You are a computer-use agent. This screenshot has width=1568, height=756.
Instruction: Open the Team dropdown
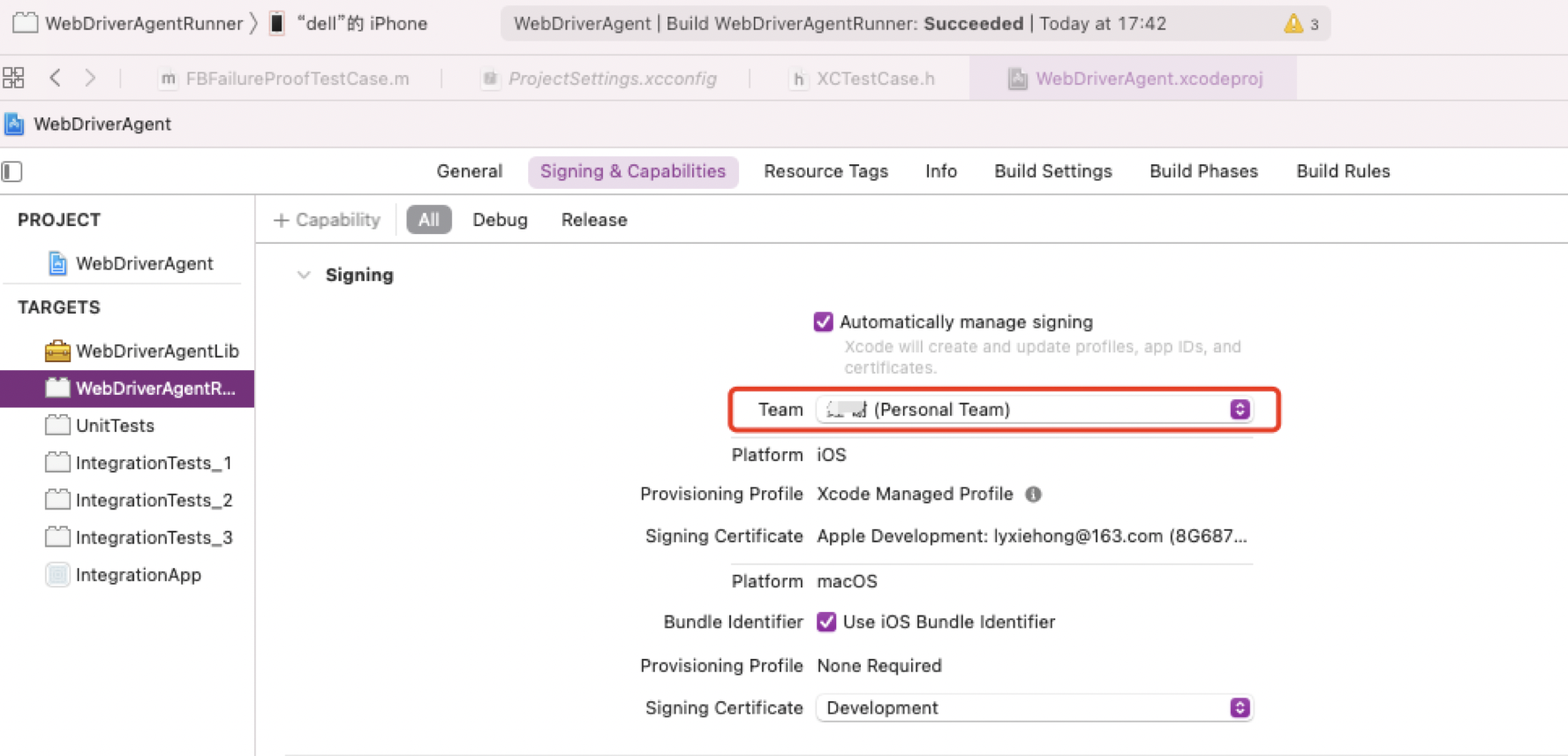(x=1034, y=410)
